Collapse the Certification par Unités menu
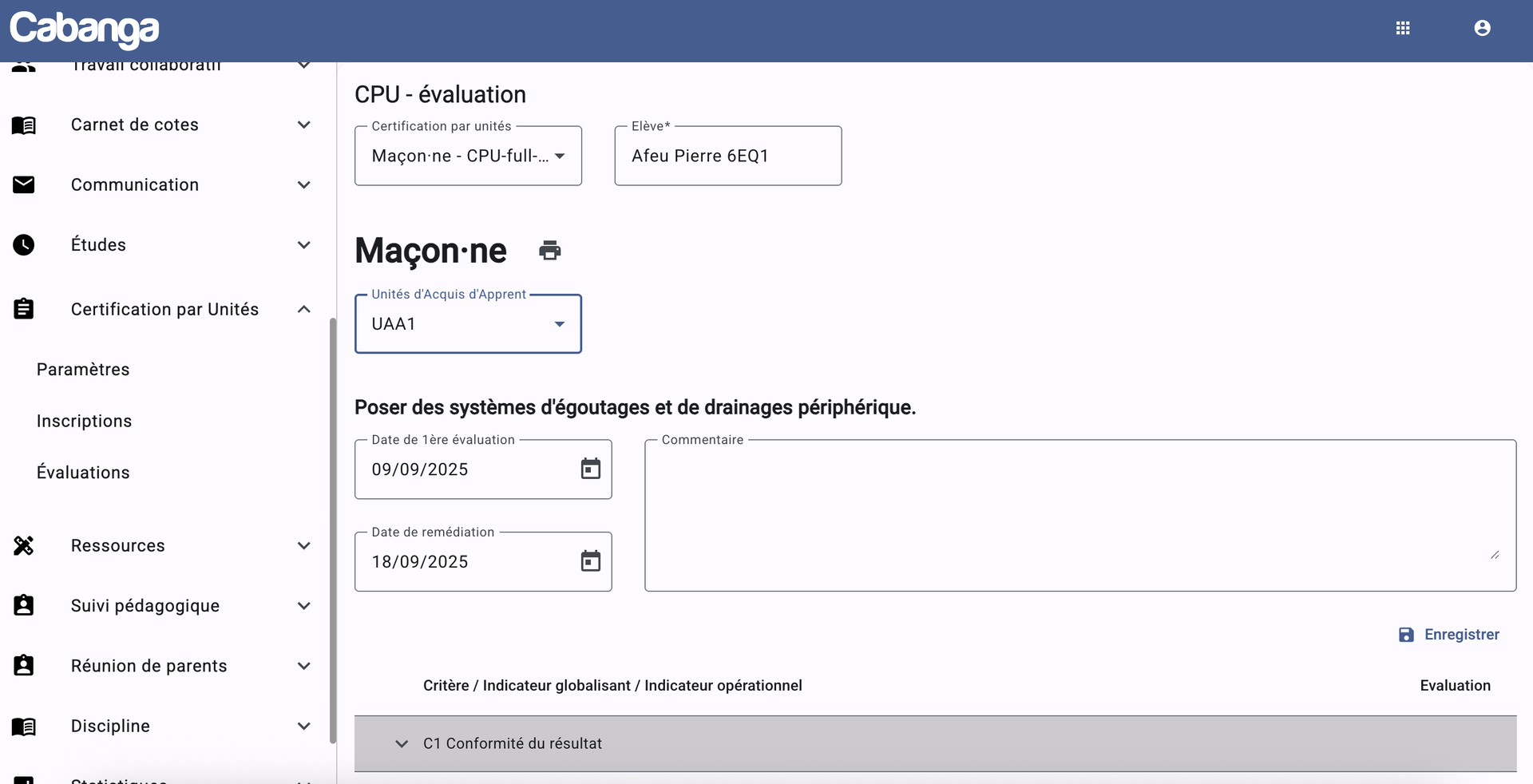This screenshot has width=1533, height=784. pyautogui.click(x=303, y=310)
